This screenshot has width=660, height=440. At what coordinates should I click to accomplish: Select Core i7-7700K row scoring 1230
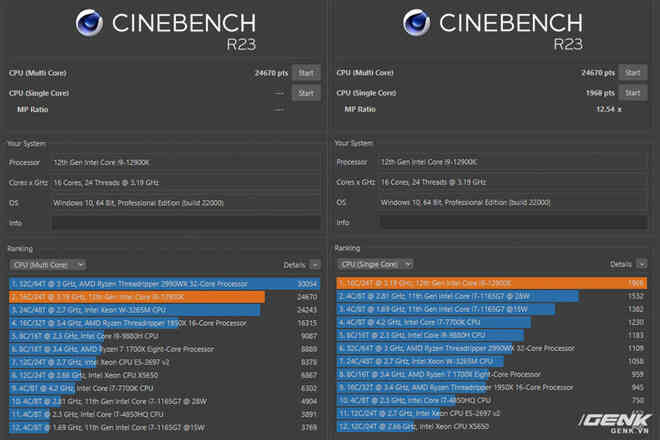492,322
